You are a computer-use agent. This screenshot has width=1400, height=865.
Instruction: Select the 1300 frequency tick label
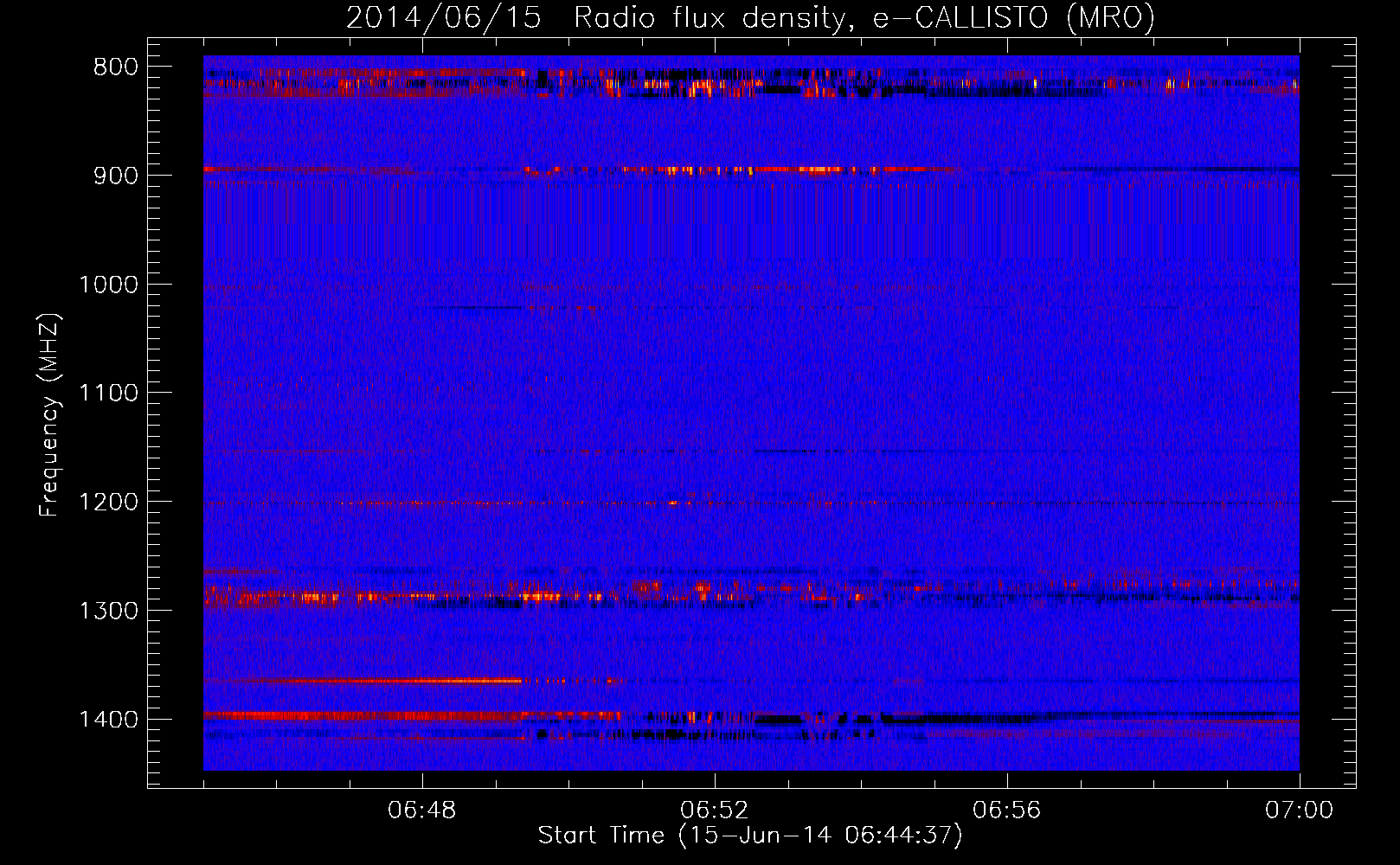(x=109, y=612)
